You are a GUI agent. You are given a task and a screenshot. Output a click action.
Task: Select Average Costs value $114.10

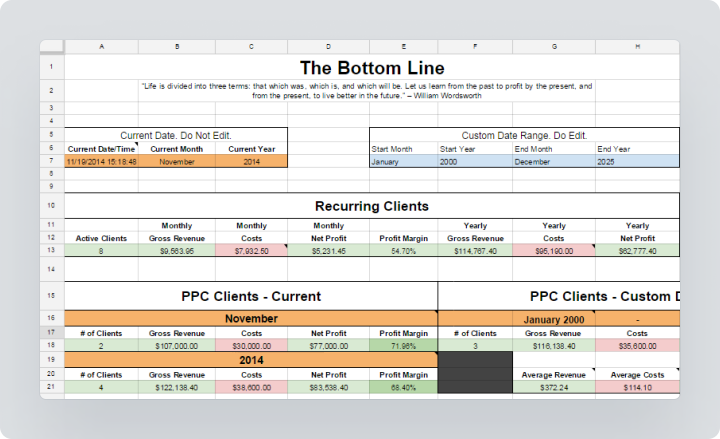pyautogui.click(x=637, y=387)
